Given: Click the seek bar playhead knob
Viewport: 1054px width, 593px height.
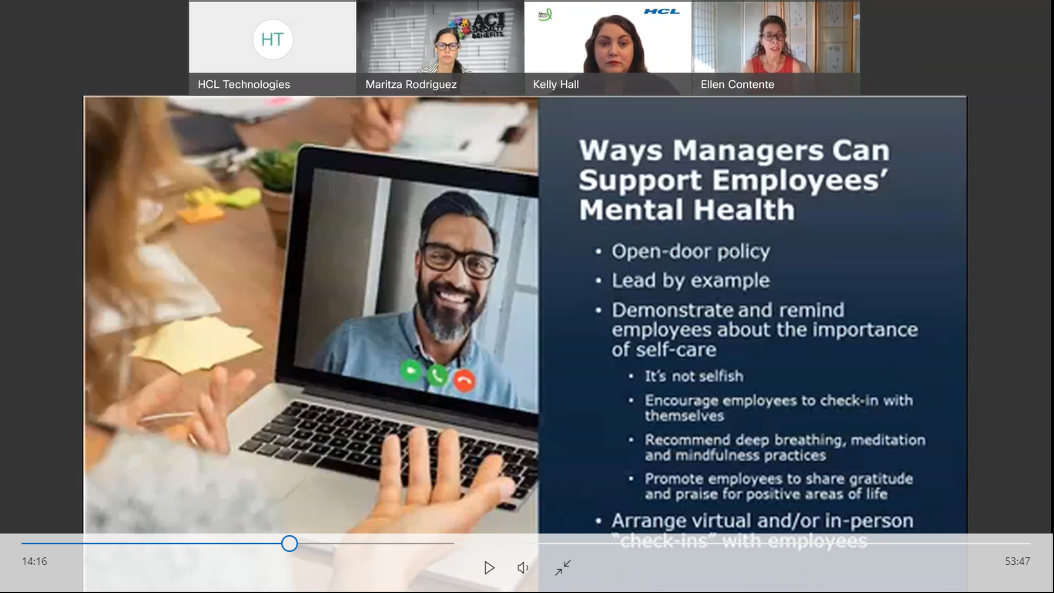Looking at the screenshot, I should pos(289,543).
